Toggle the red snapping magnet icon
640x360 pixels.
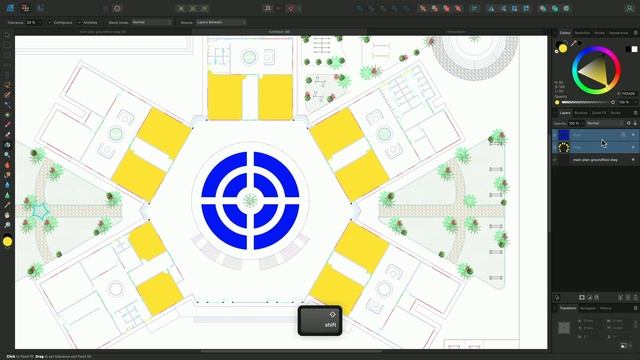click(291, 8)
